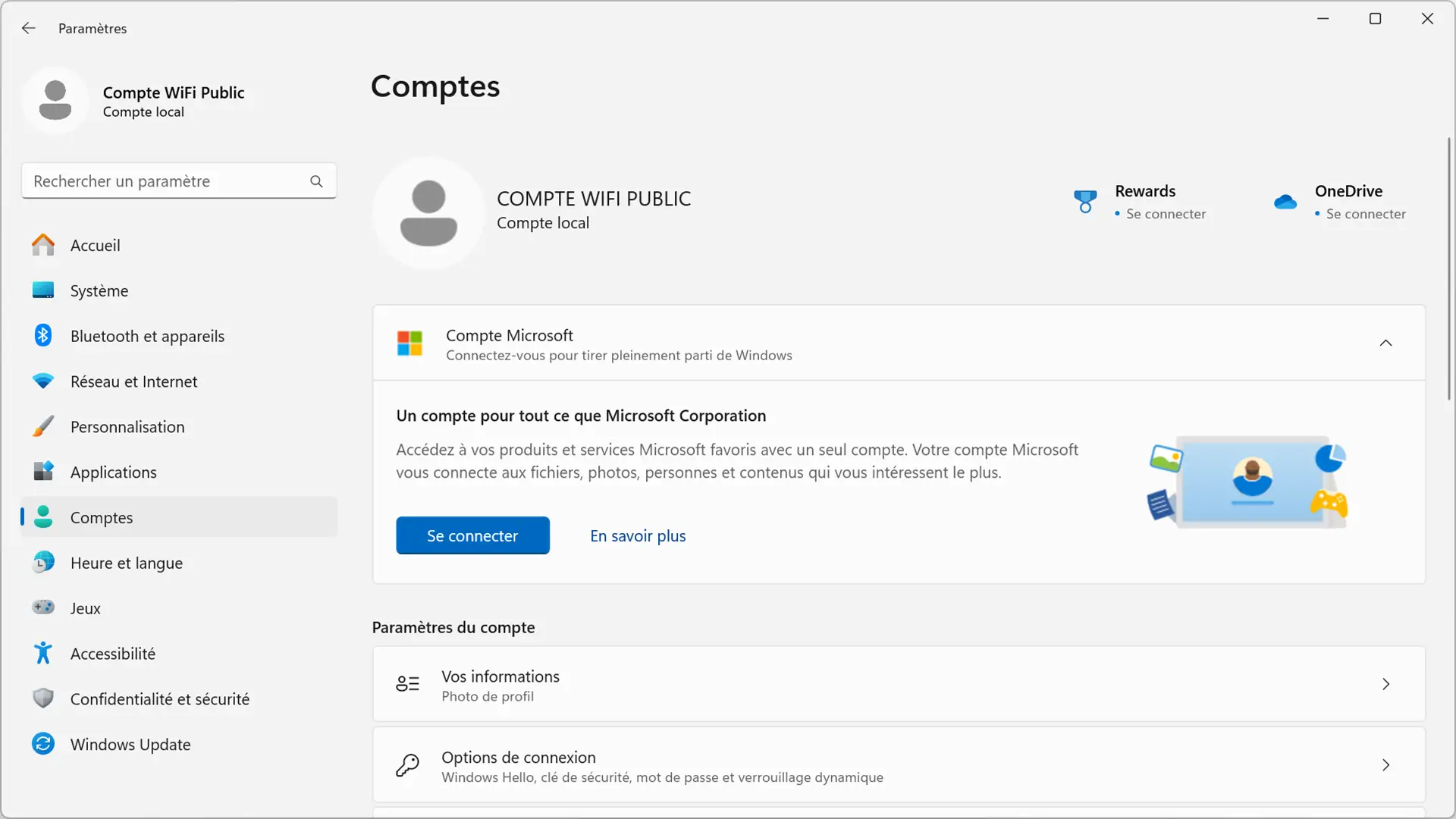Click the Options de connexion key icon
The width and height of the screenshot is (1456, 819).
point(408,765)
